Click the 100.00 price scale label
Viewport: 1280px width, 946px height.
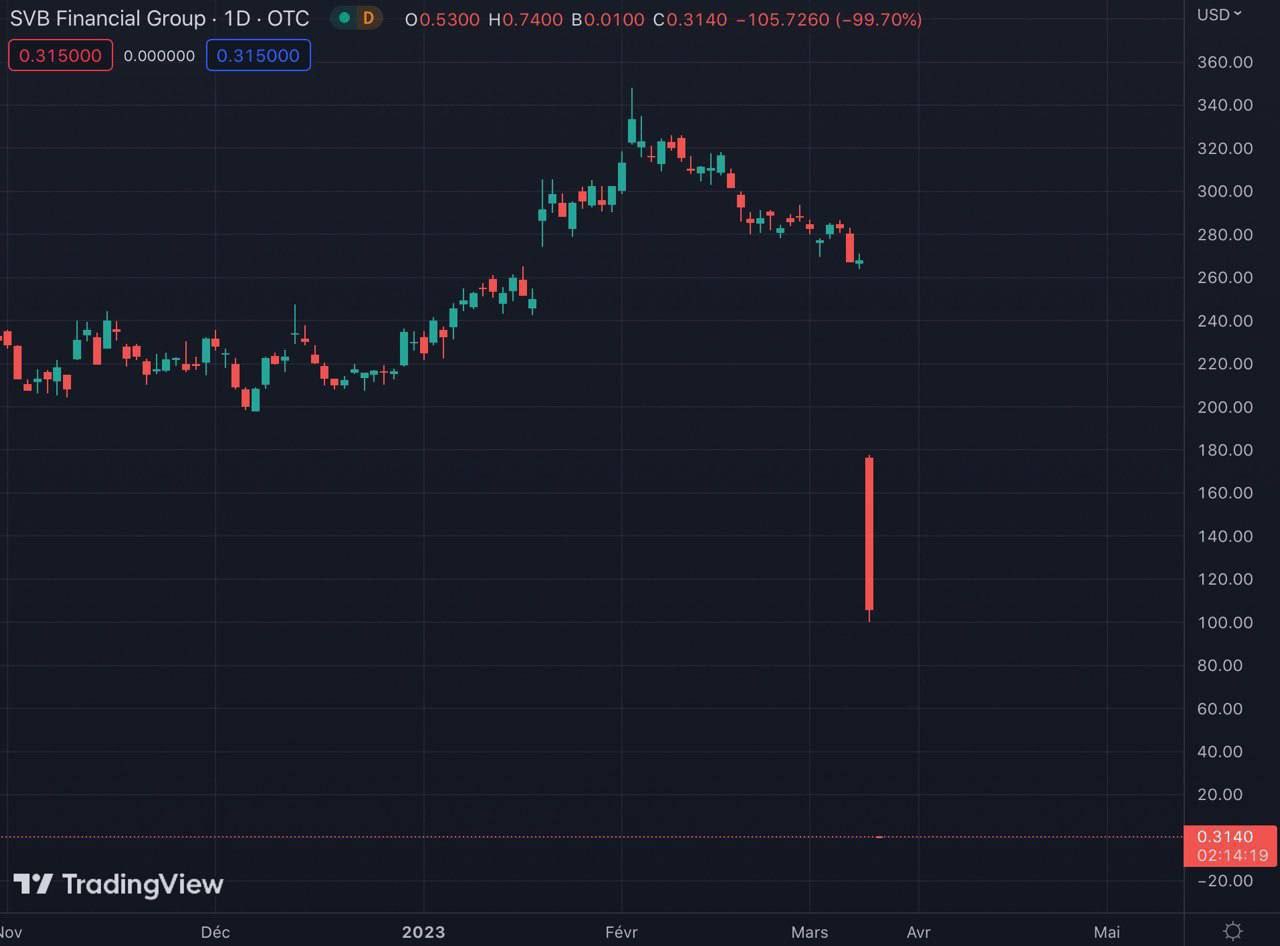[x=1225, y=622]
